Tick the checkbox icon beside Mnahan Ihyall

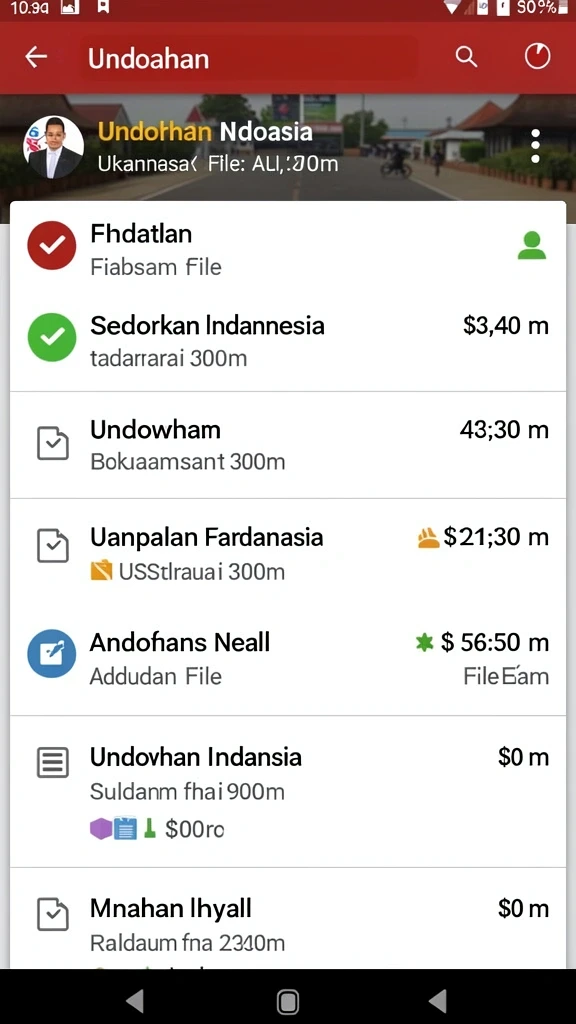(53, 914)
